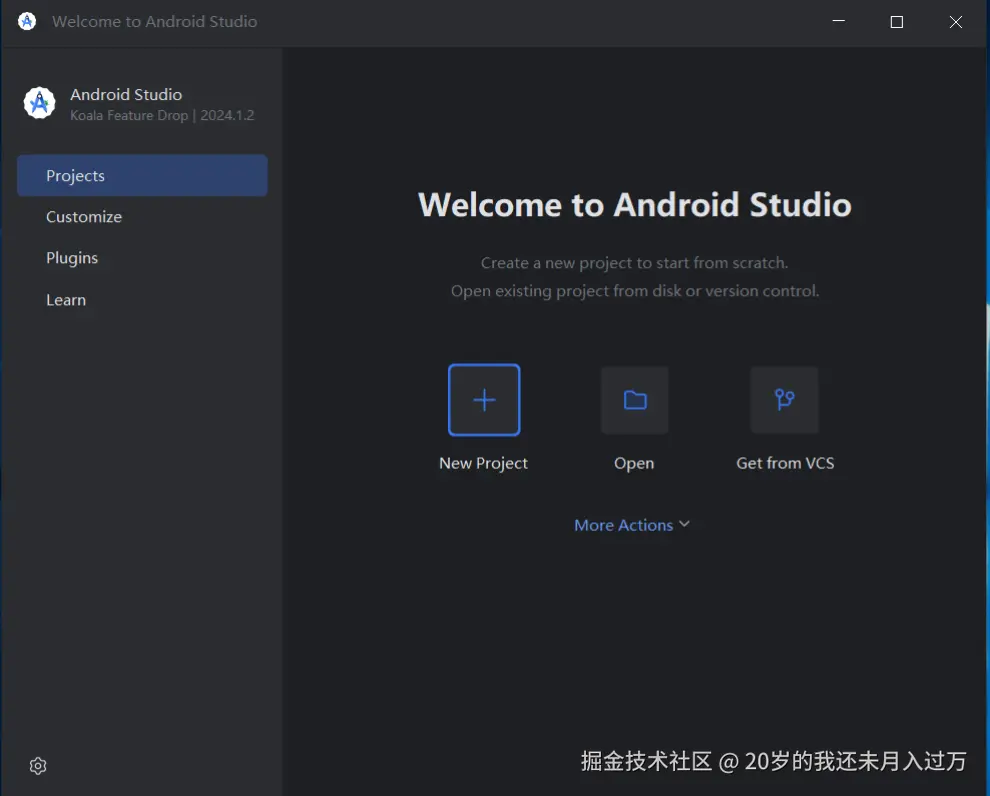Go to the Learn tab
Screen dimensions: 990x796
click(142, 300)
